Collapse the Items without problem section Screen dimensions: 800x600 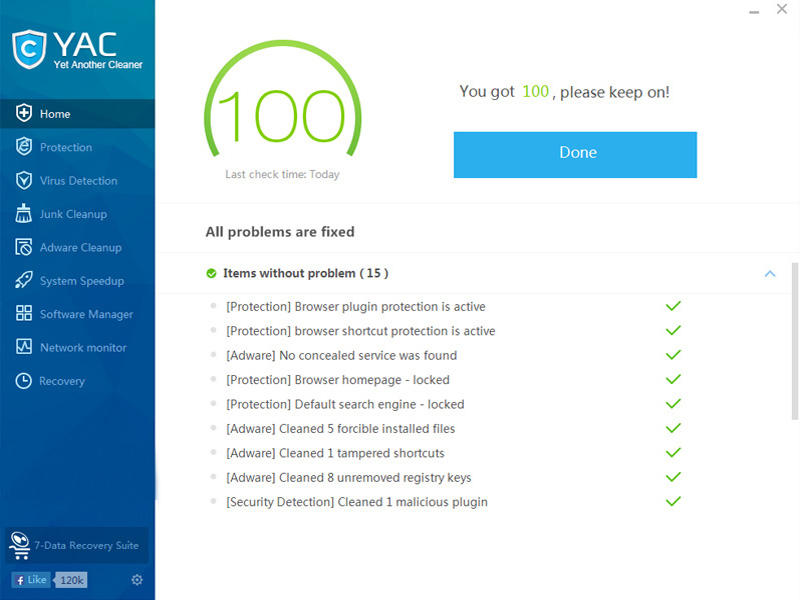(769, 273)
